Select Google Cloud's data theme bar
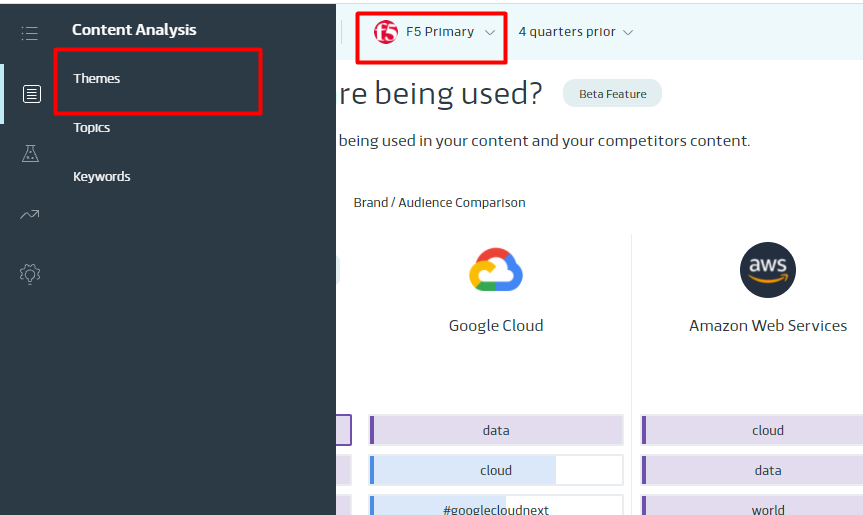863x515 pixels. tap(496, 430)
